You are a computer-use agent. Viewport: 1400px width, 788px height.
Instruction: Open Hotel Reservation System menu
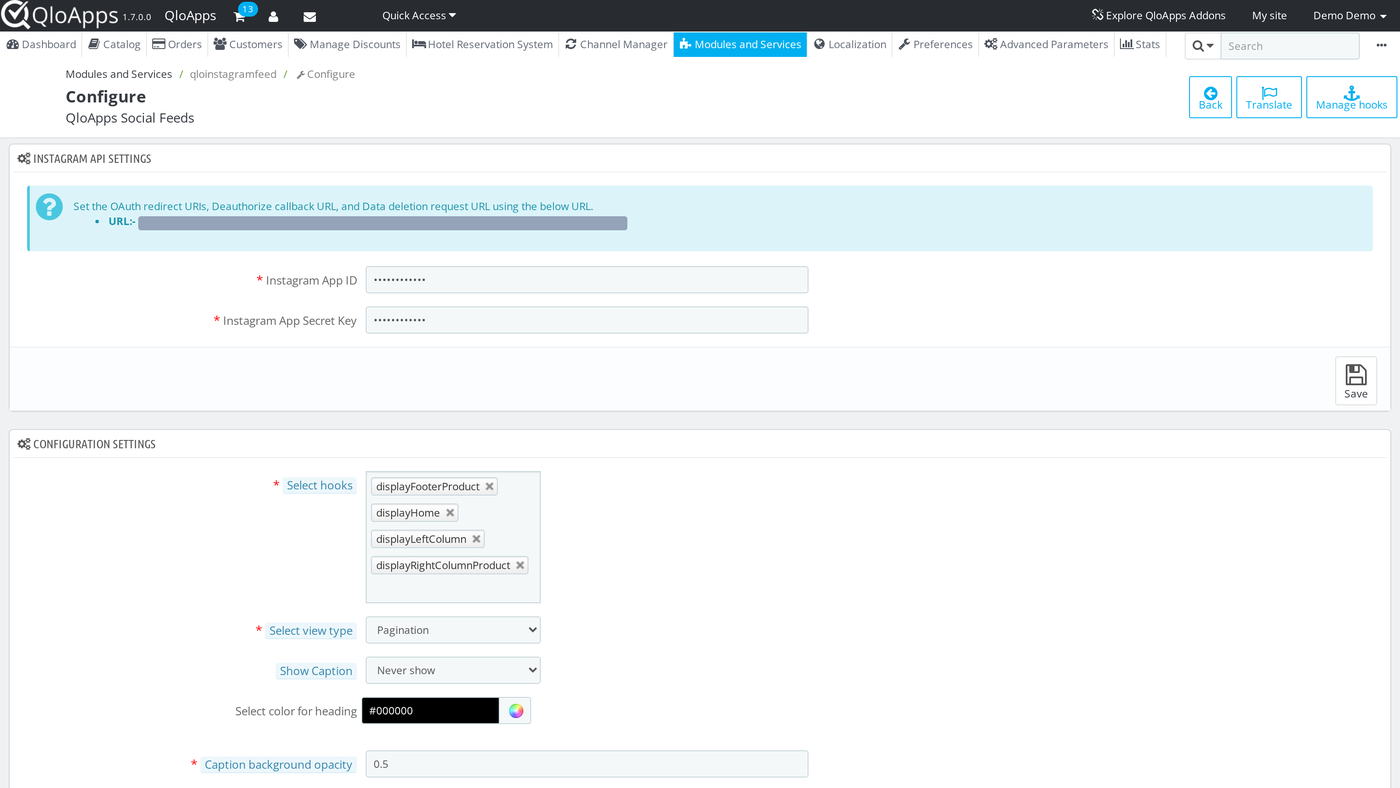482,45
